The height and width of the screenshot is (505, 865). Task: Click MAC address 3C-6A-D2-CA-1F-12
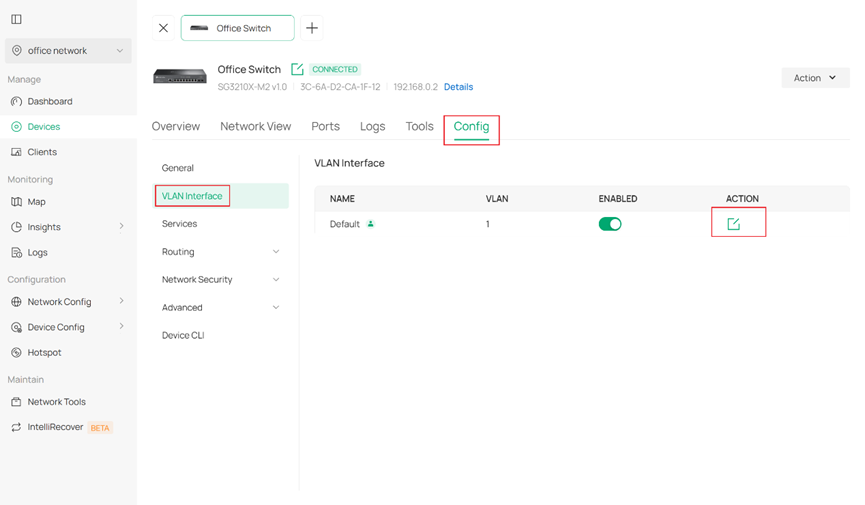[340, 87]
